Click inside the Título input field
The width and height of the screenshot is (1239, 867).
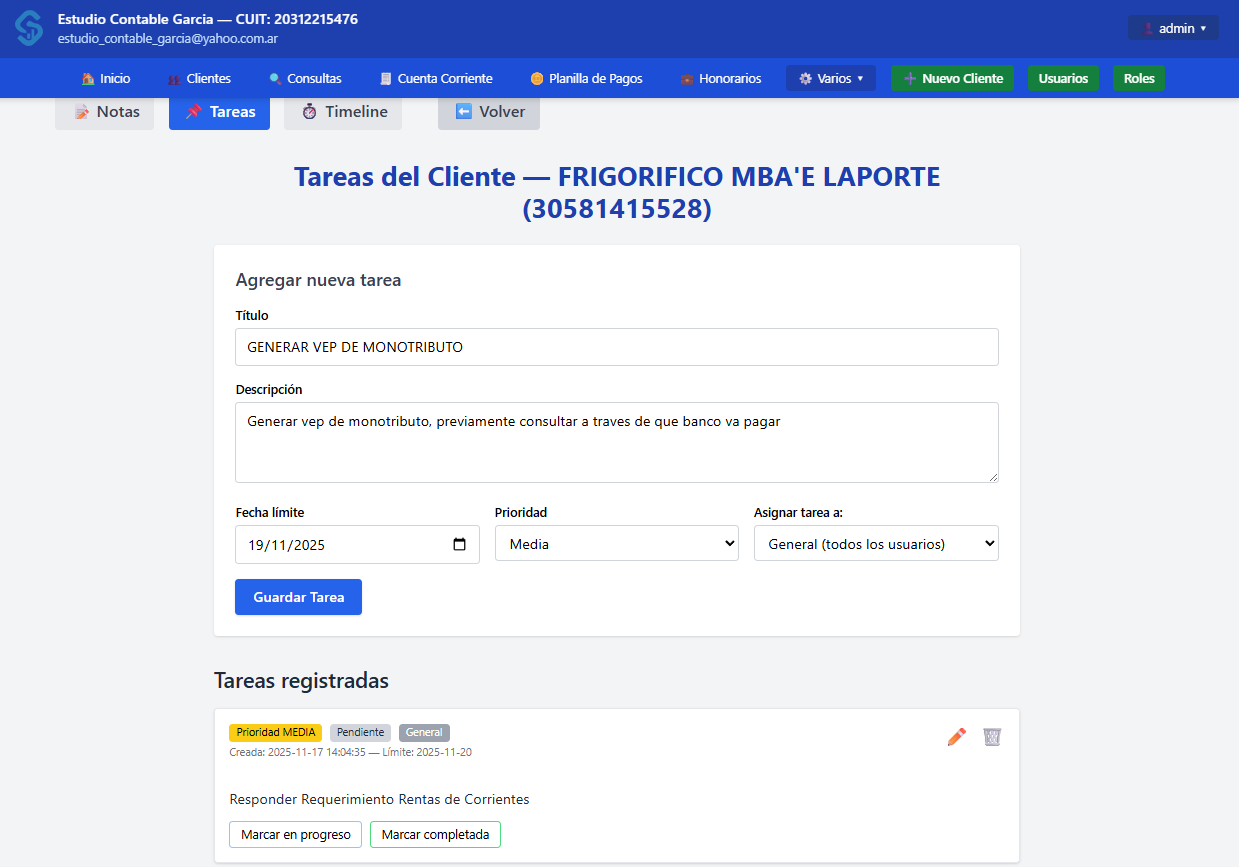click(x=616, y=347)
